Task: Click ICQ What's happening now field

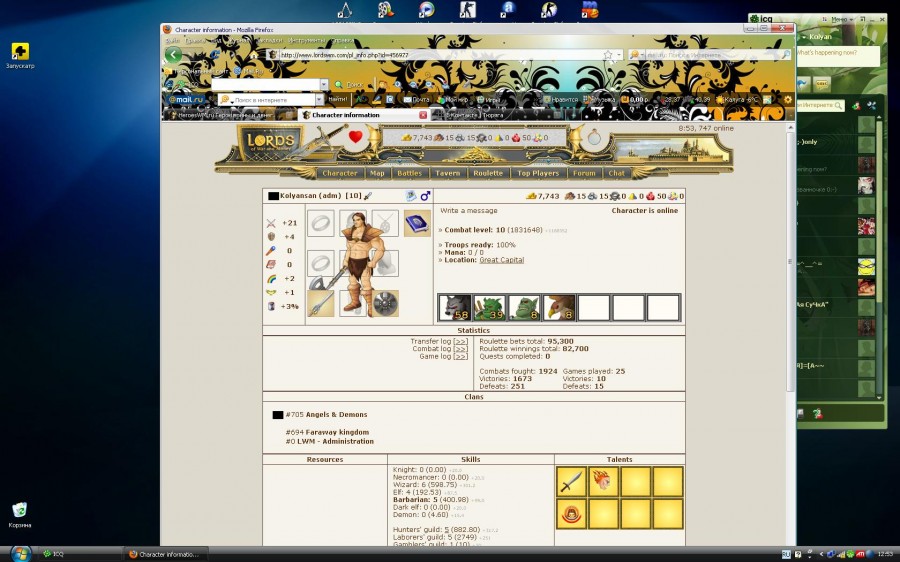Action: [837, 56]
